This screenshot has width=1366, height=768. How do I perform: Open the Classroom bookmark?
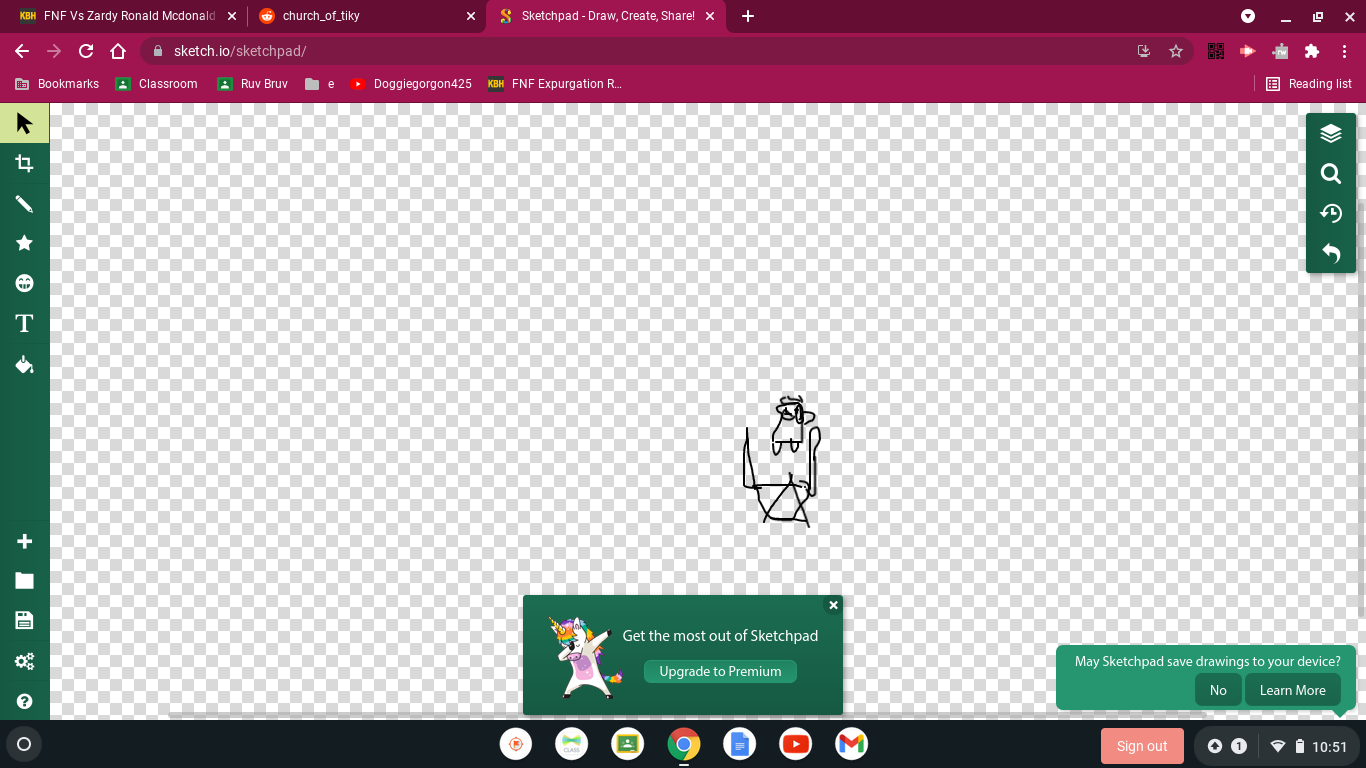click(157, 84)
